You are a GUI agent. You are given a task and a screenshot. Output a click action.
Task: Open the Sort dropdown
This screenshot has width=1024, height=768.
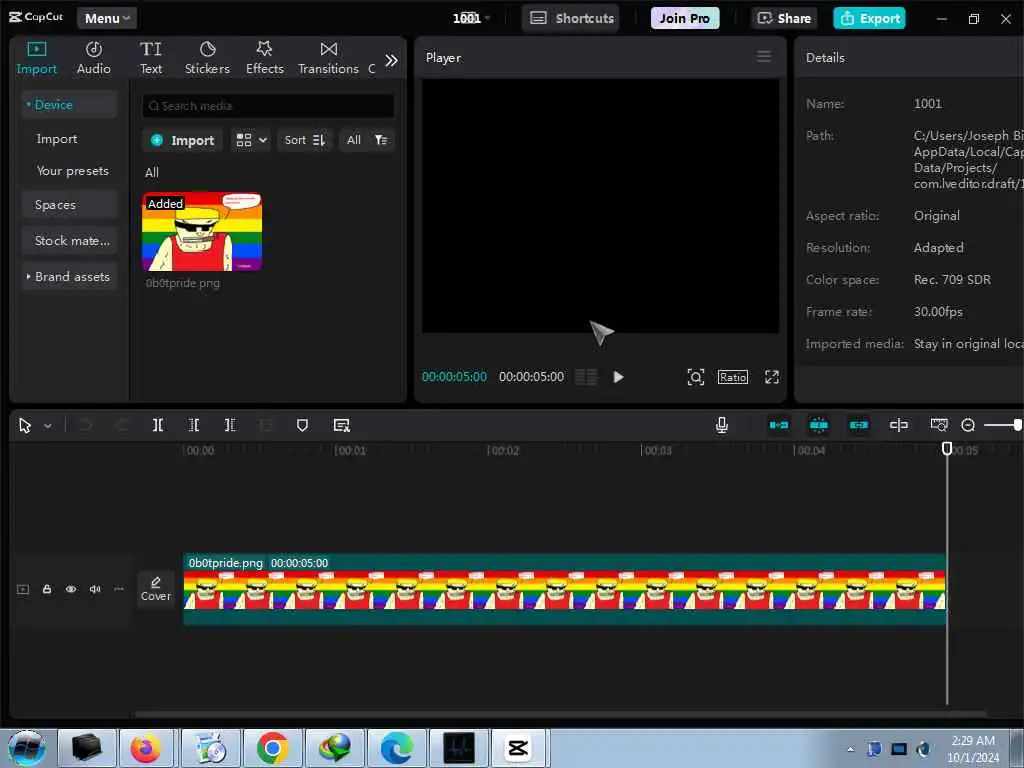(x=304, y=140)
